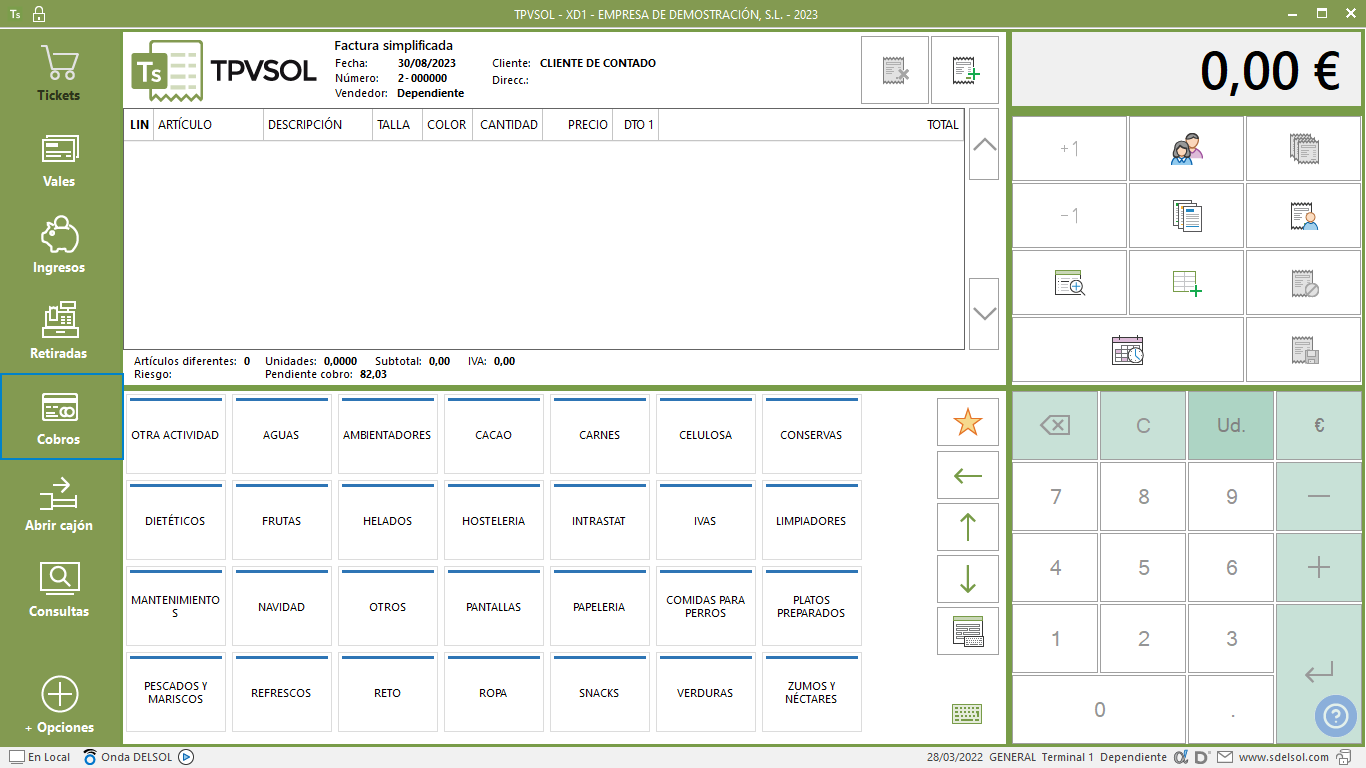This screenshot has height=768, width=1366.
Task: Click the C clear key
Action: pos(1143,425)
